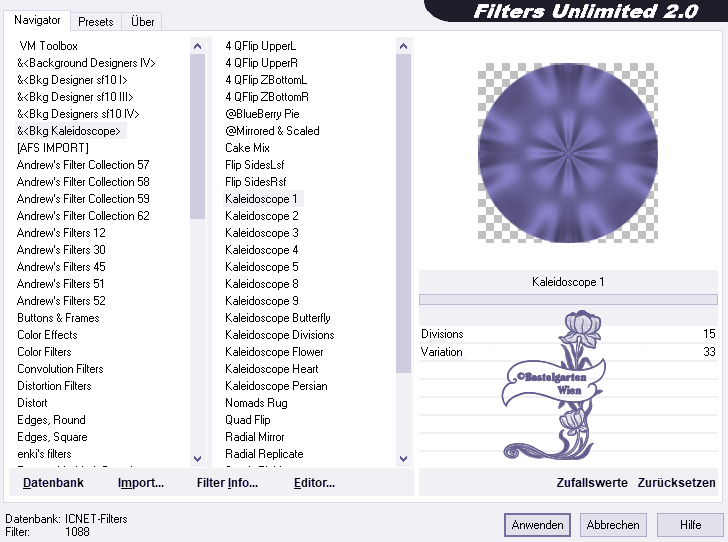Select Andrew's Filters 52
728x542 pixels.
[61, 301]
